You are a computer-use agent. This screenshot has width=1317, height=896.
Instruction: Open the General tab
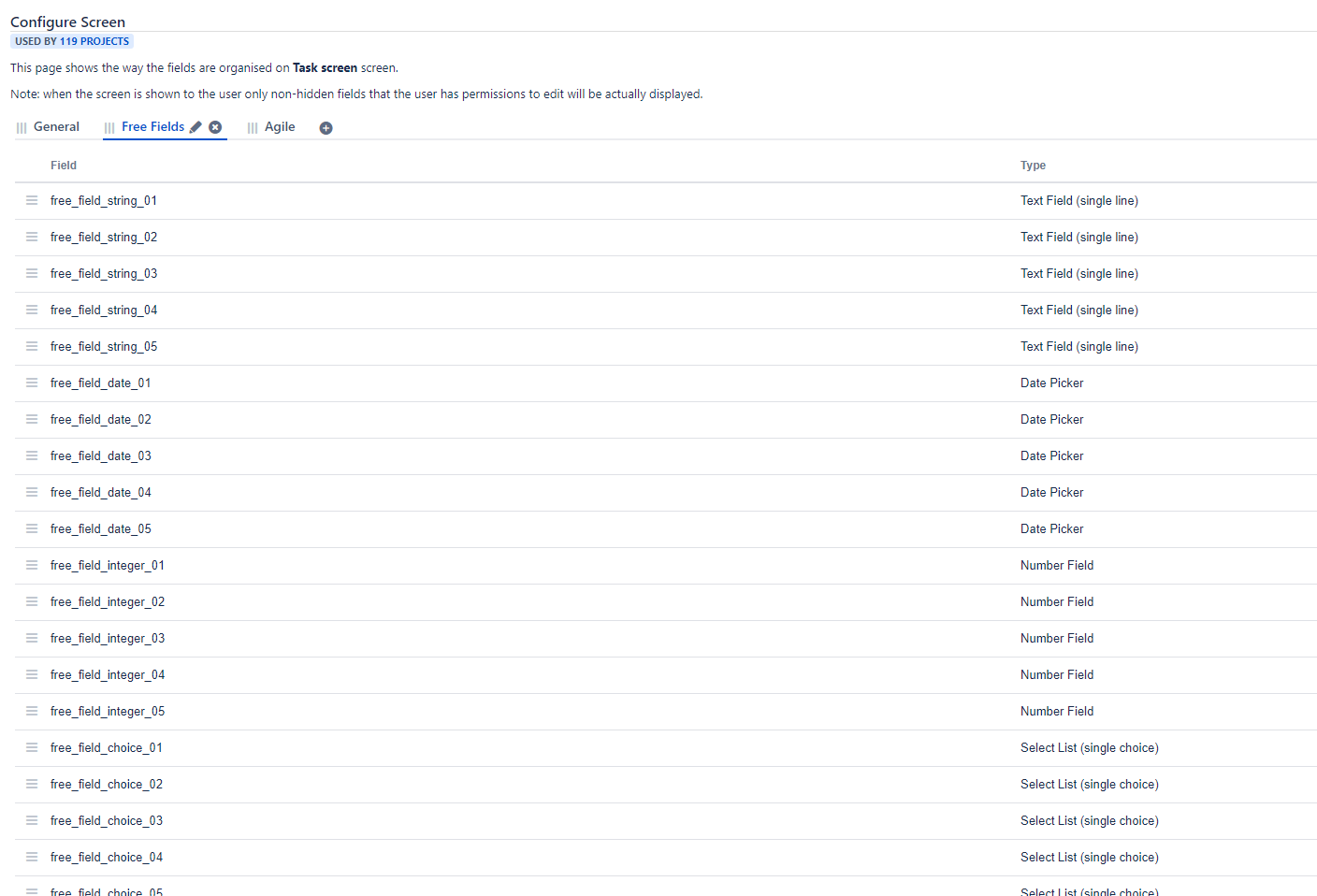click(56, 127)
